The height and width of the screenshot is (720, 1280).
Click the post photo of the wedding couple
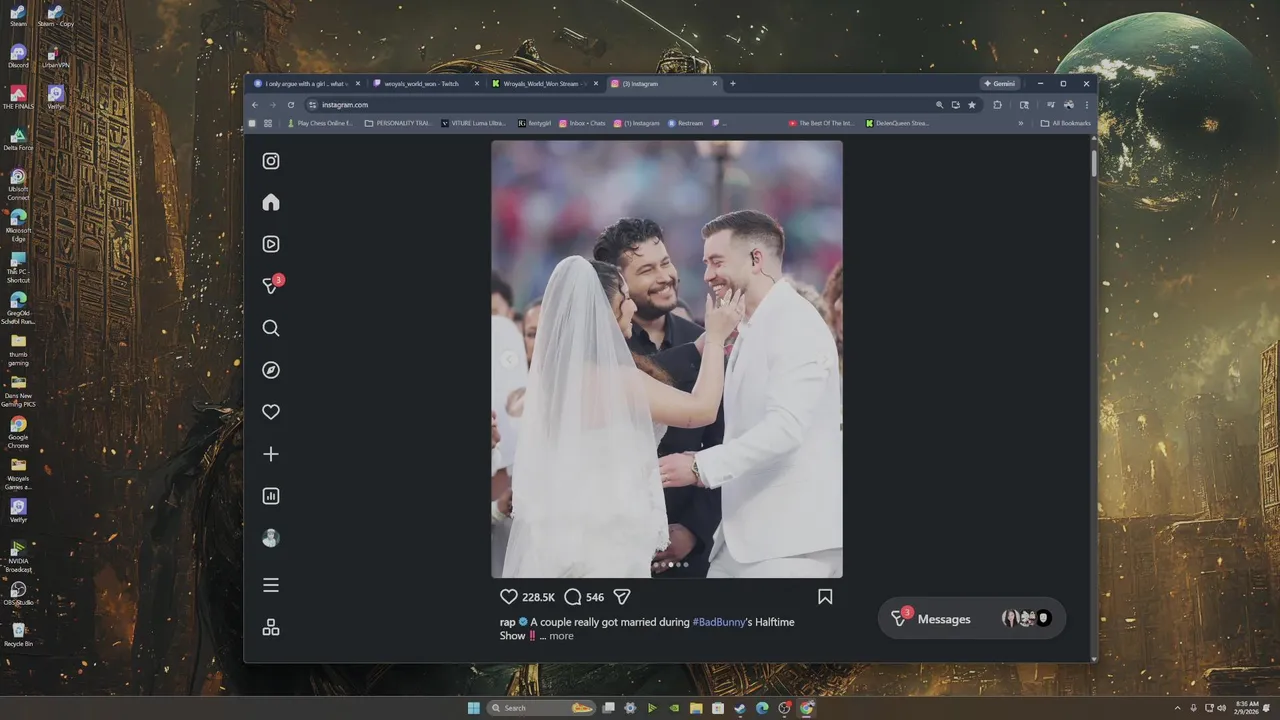click(x=667, y=359)
